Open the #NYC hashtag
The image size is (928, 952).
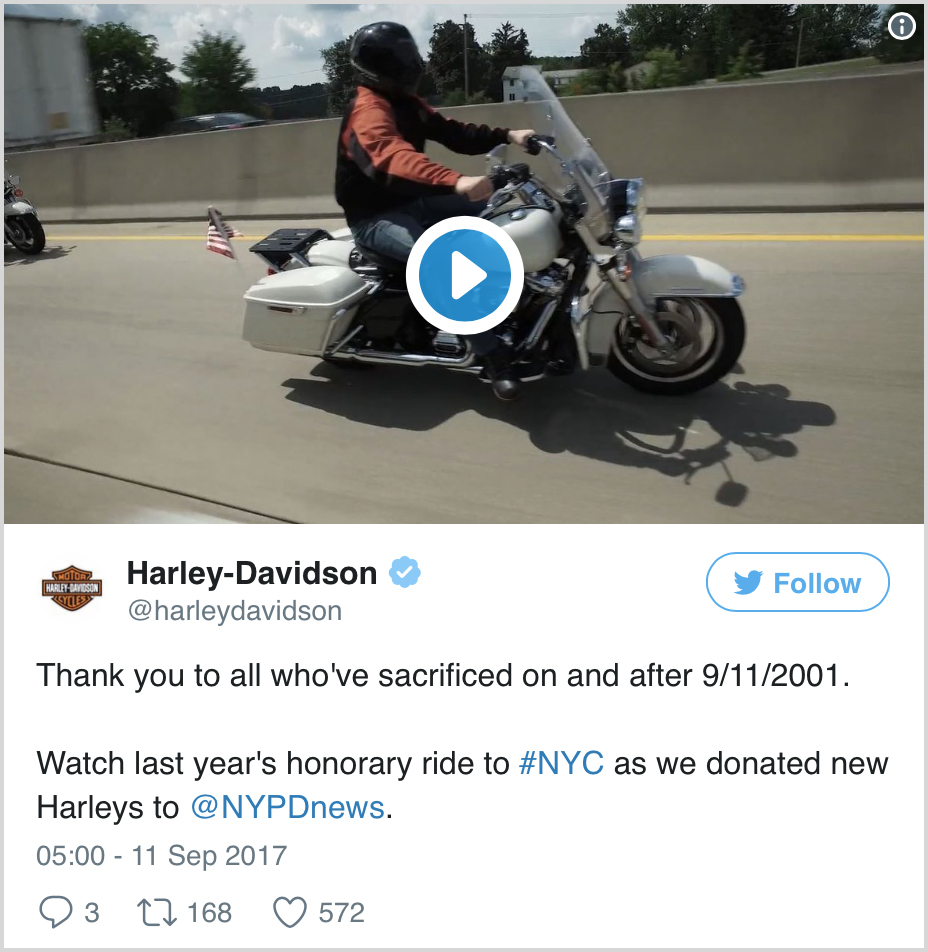pyautogui.click(x=561, y=763)
